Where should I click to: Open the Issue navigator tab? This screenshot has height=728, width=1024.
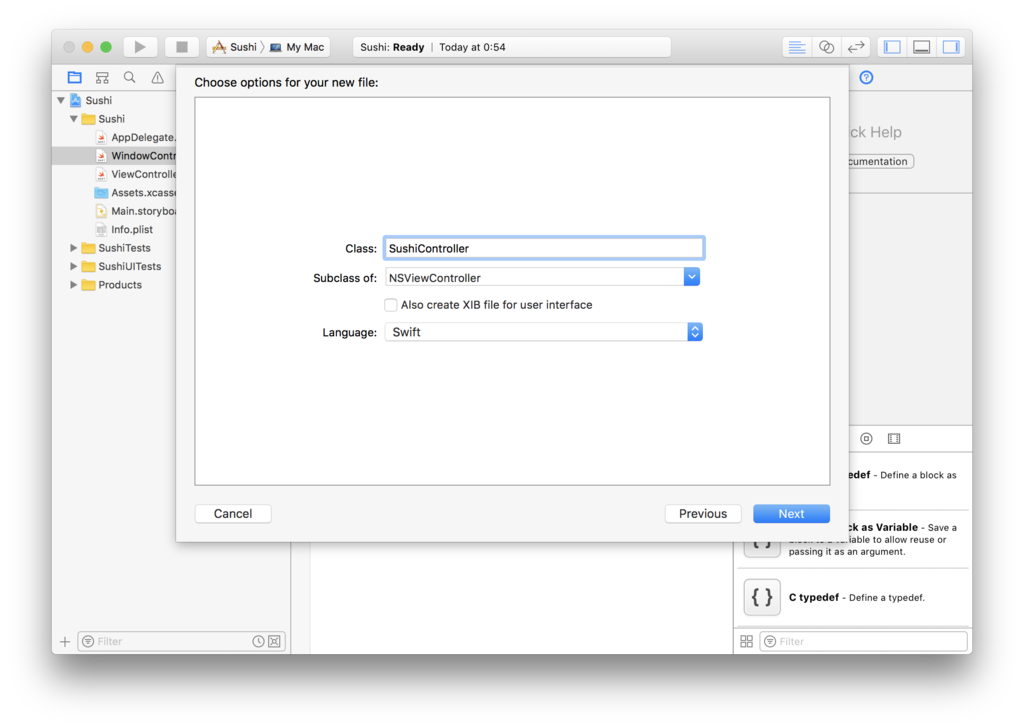(x=157, y=78)
